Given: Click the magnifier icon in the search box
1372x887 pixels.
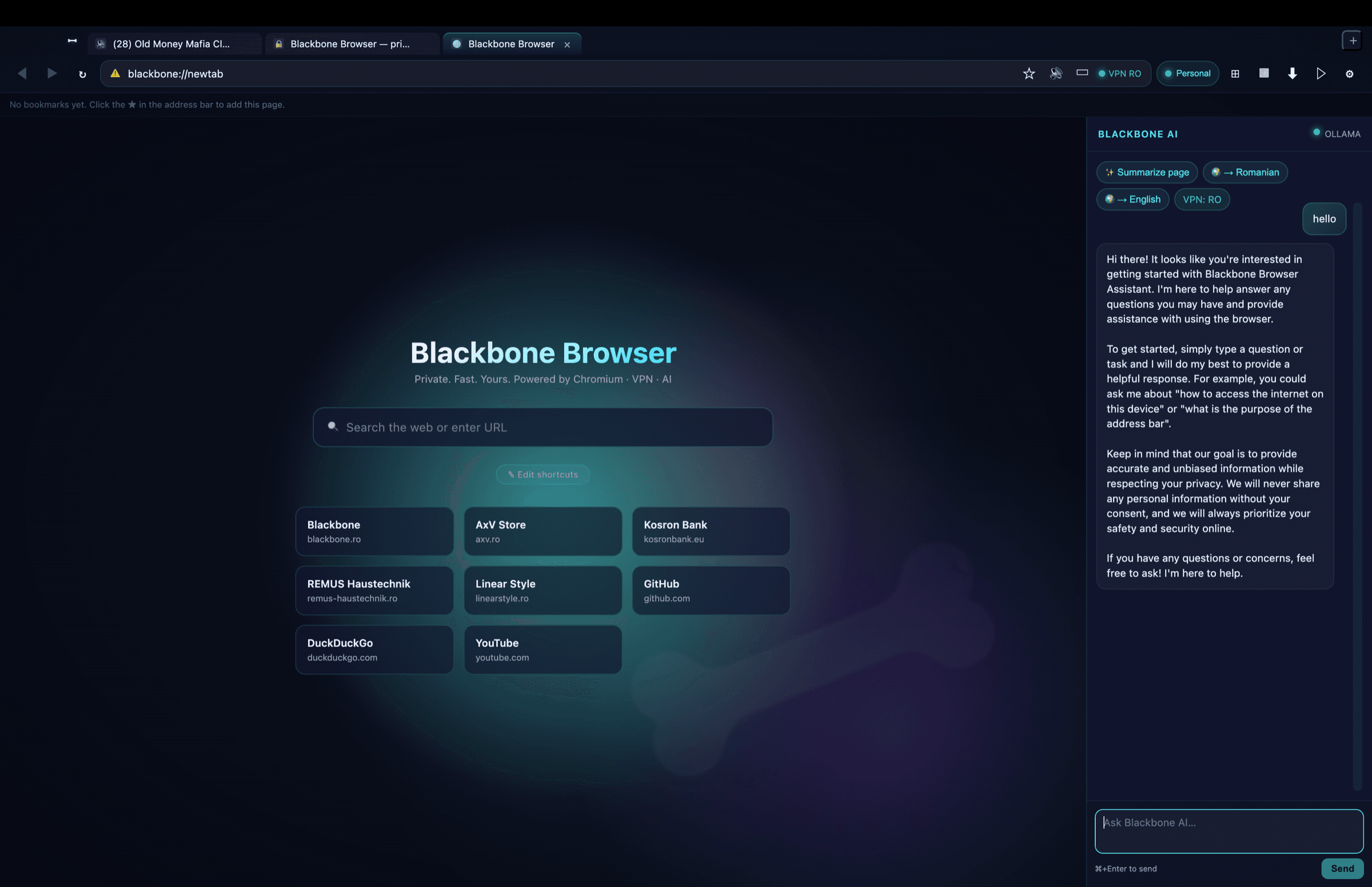Looking at the screenshot, I should click(333, 427).
